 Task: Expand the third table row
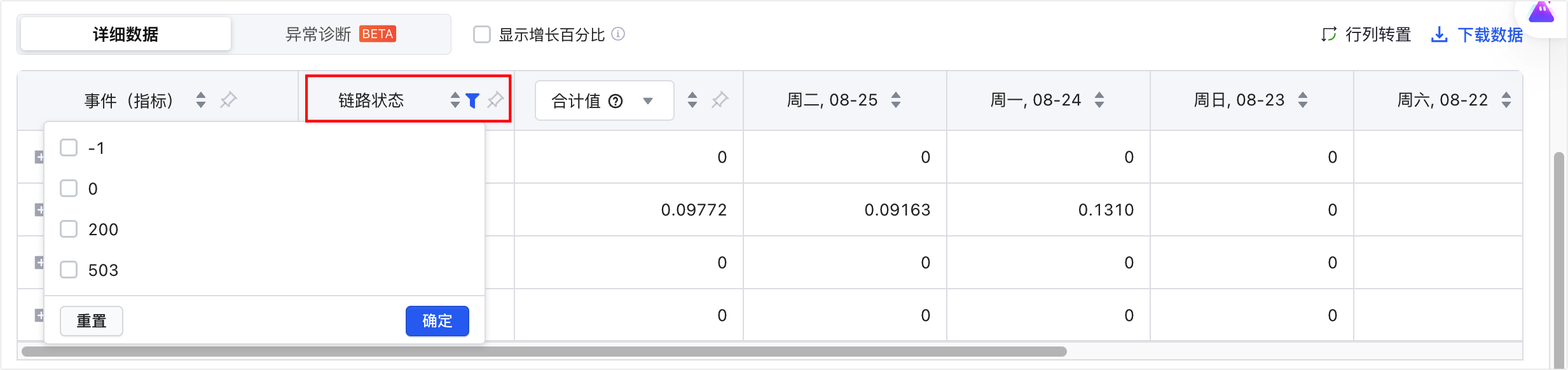point(39,263)
